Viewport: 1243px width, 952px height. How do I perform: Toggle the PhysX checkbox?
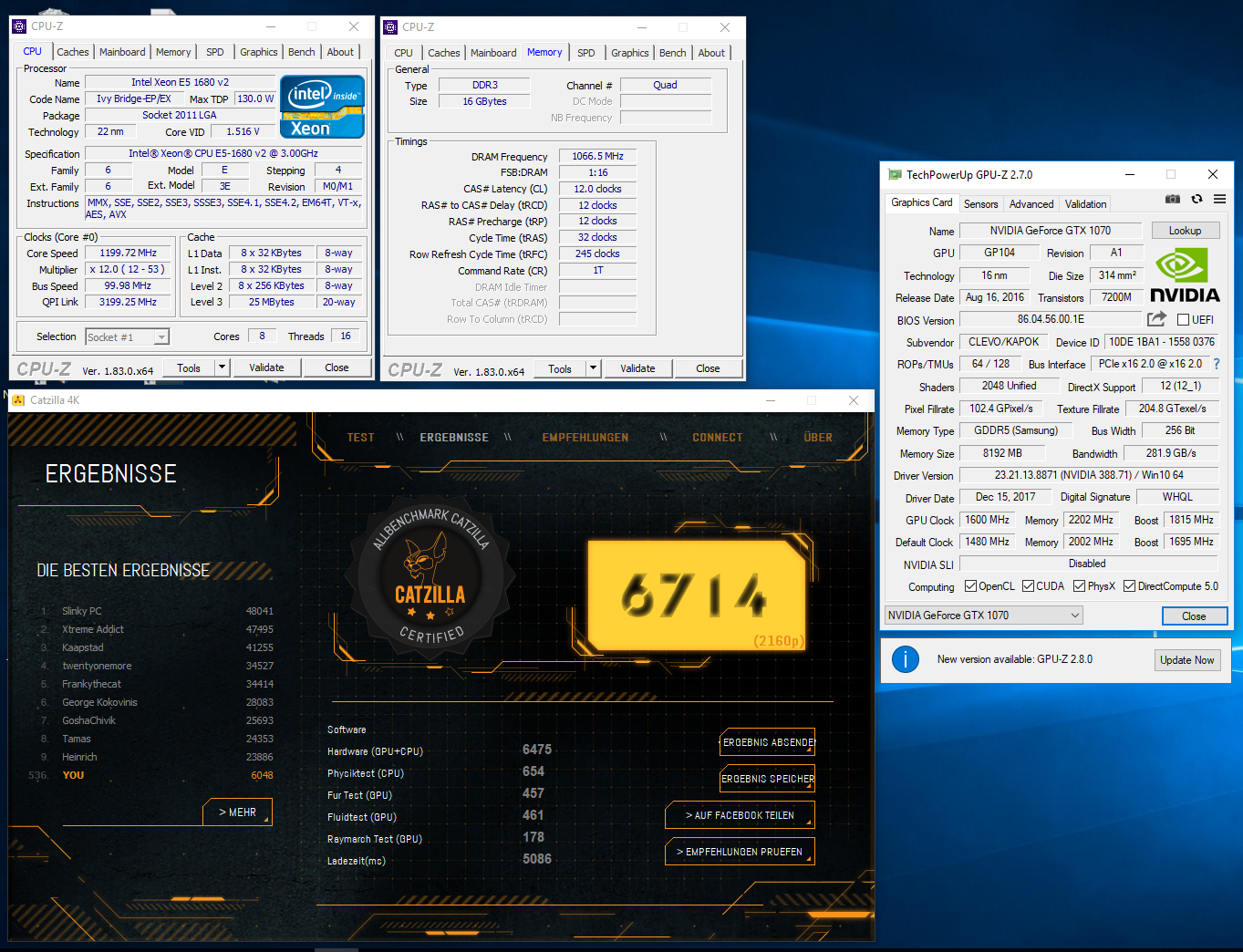(1079, 586)
